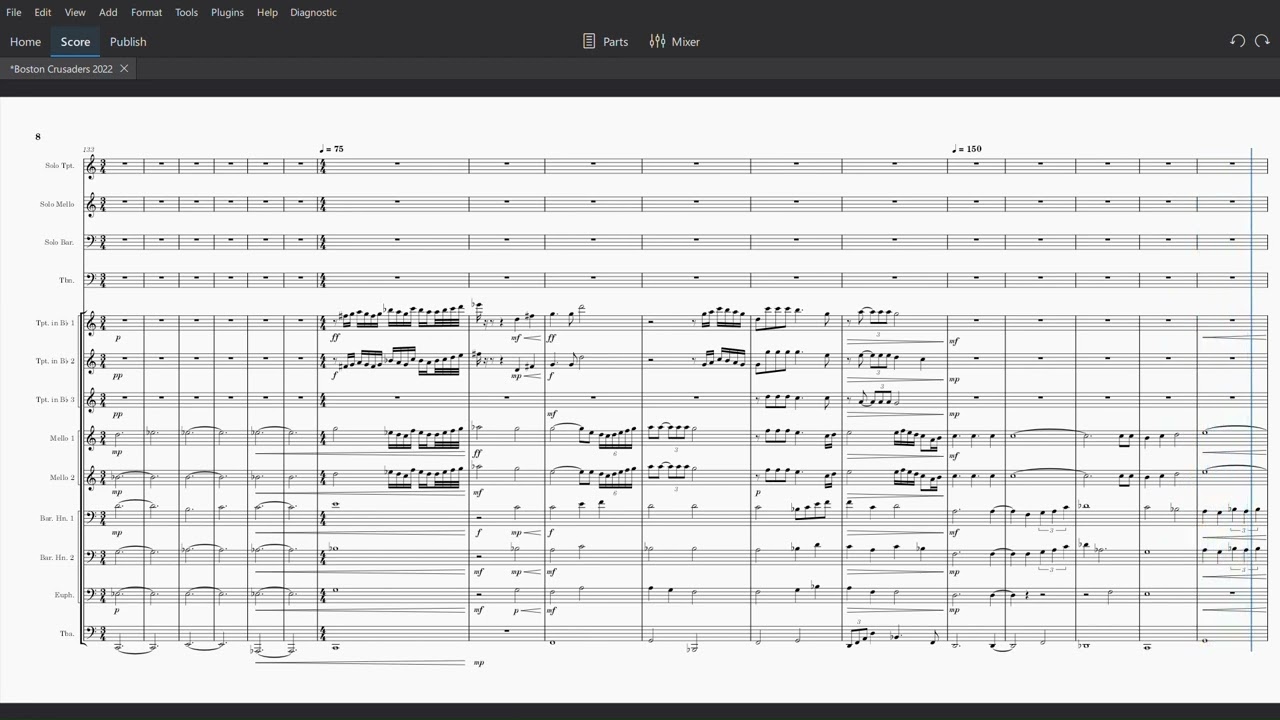1280x720 pixels.
Task: Switch to the Home tab
Action: point(25,42)
